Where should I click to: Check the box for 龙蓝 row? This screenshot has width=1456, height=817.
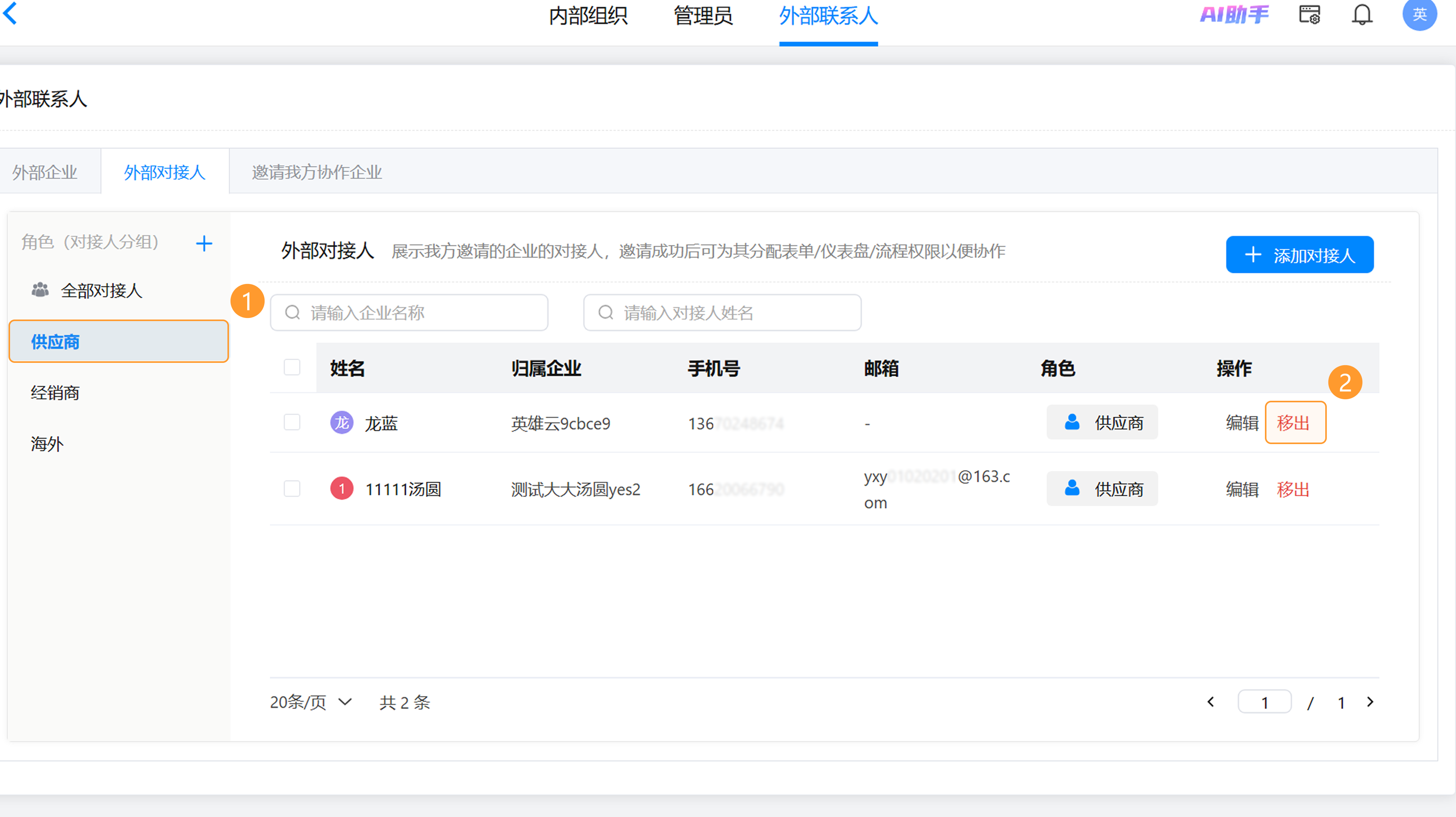(x=292, y=422)
